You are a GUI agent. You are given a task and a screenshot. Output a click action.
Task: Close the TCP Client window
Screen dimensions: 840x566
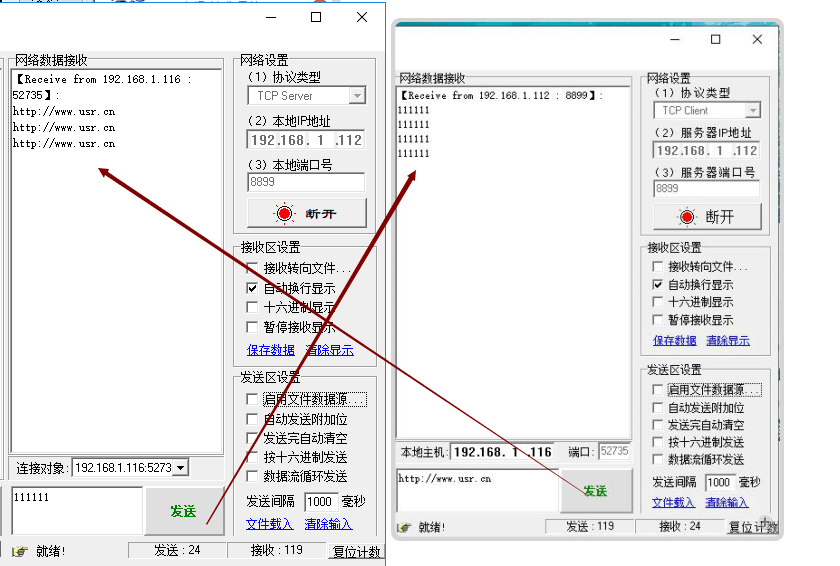[x=758, y=39]
